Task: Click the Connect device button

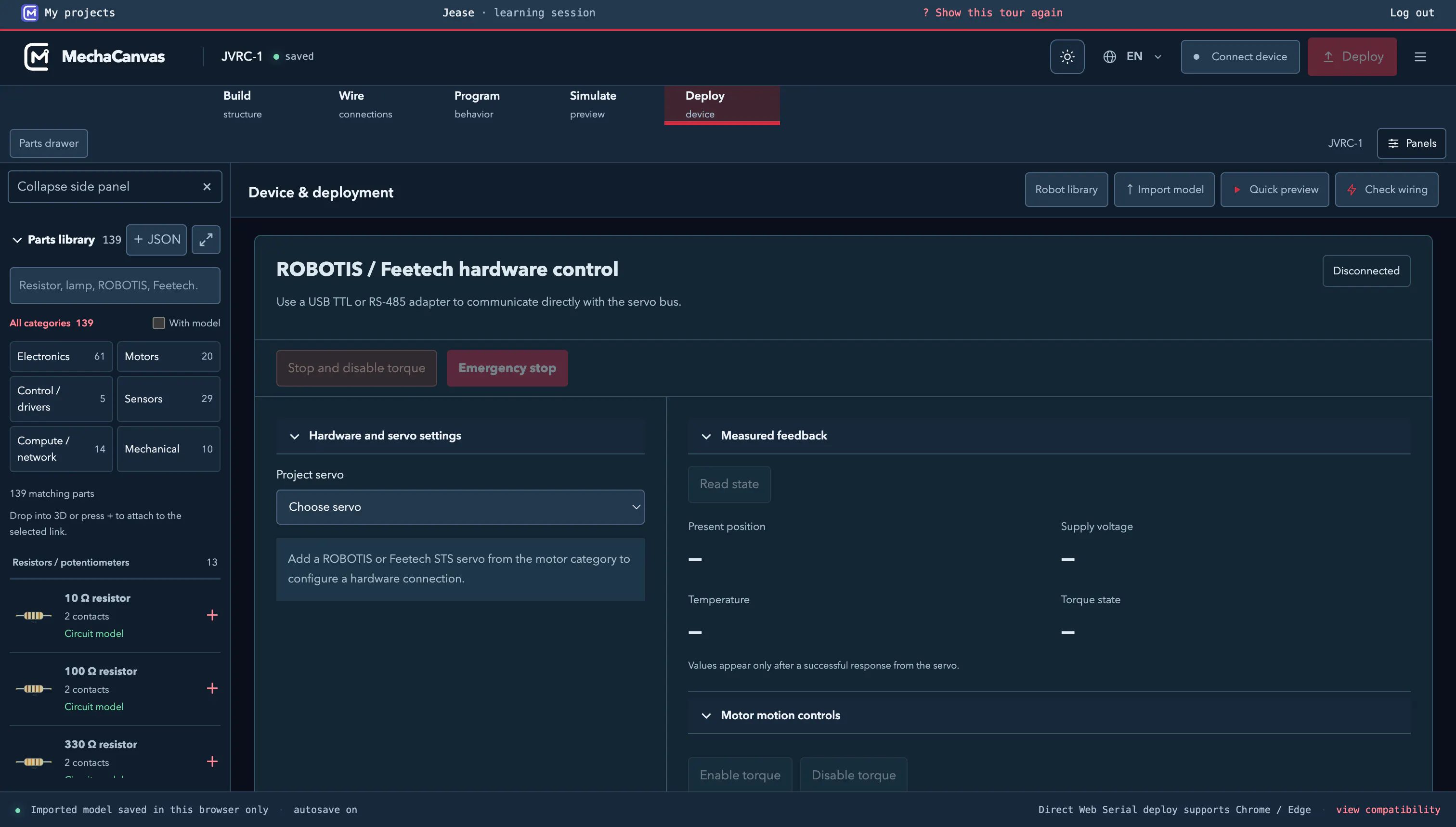Action: (1240, 57)
